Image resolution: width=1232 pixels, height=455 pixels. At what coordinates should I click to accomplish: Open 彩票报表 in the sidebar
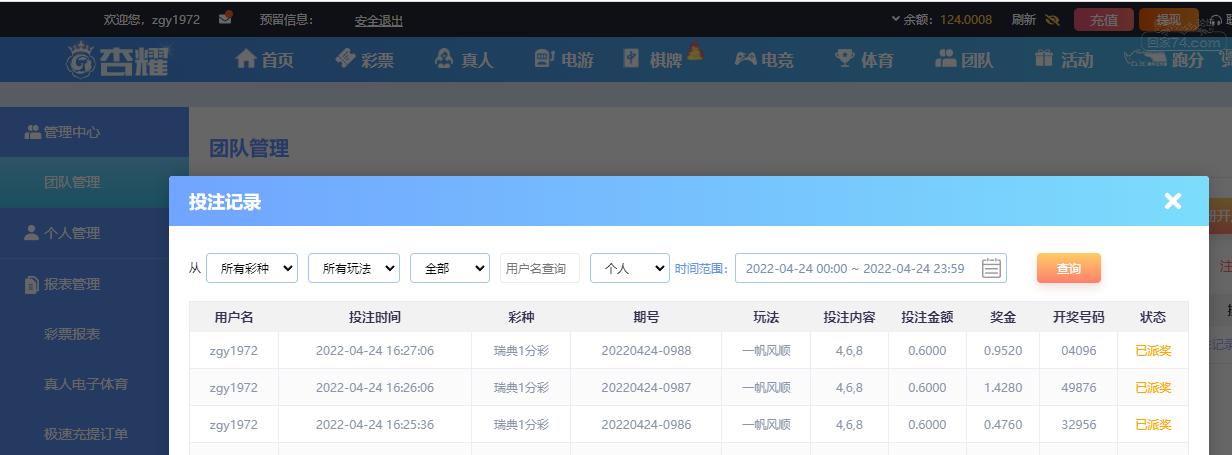coord(72,334)
